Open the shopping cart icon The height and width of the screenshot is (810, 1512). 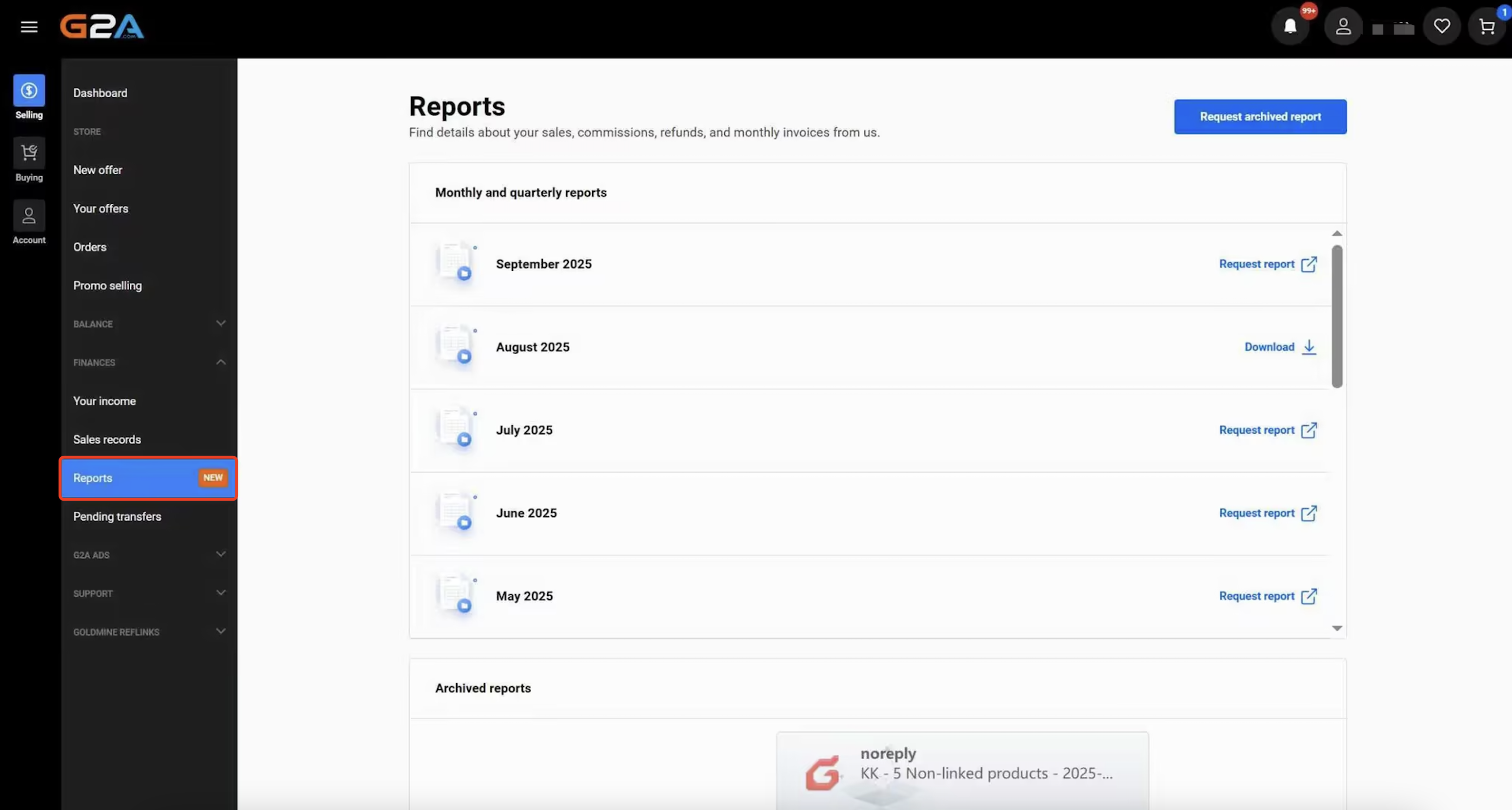pyautogui.click(x=1487, y=27)
